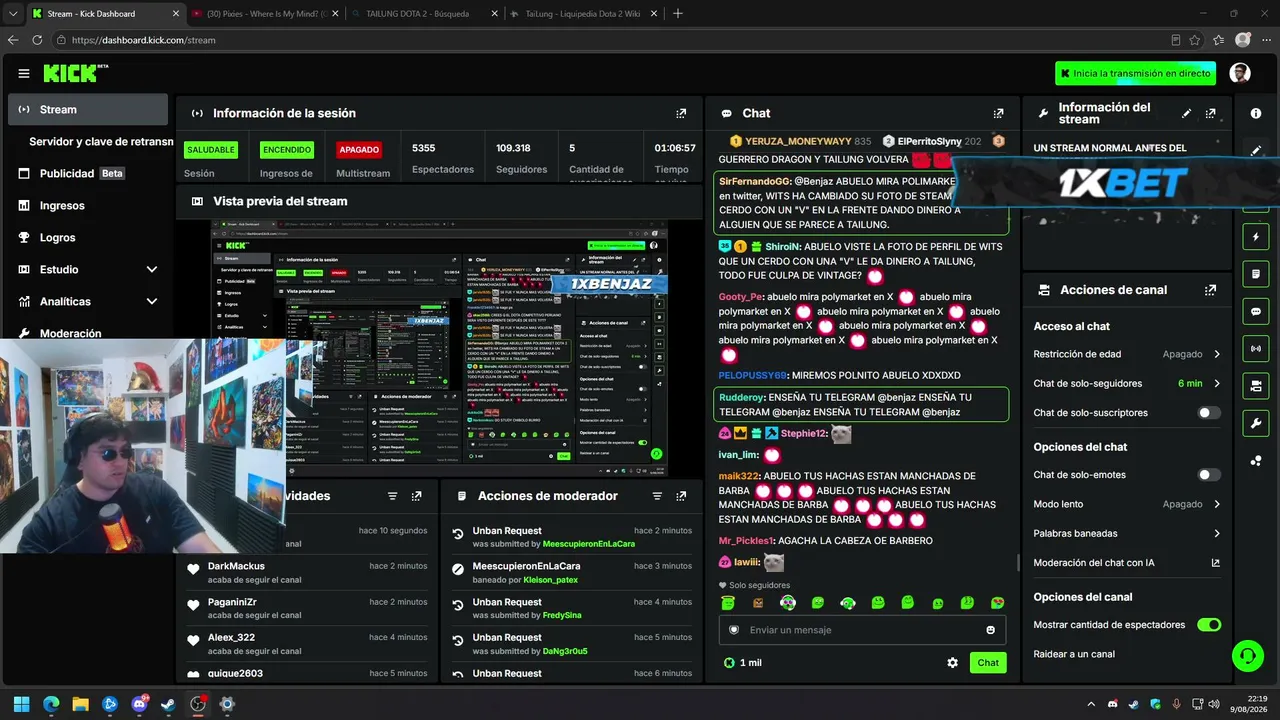Click the info icon in right sidebar
Screen dimensions: 1280x720
click(x=1256, y=114)
